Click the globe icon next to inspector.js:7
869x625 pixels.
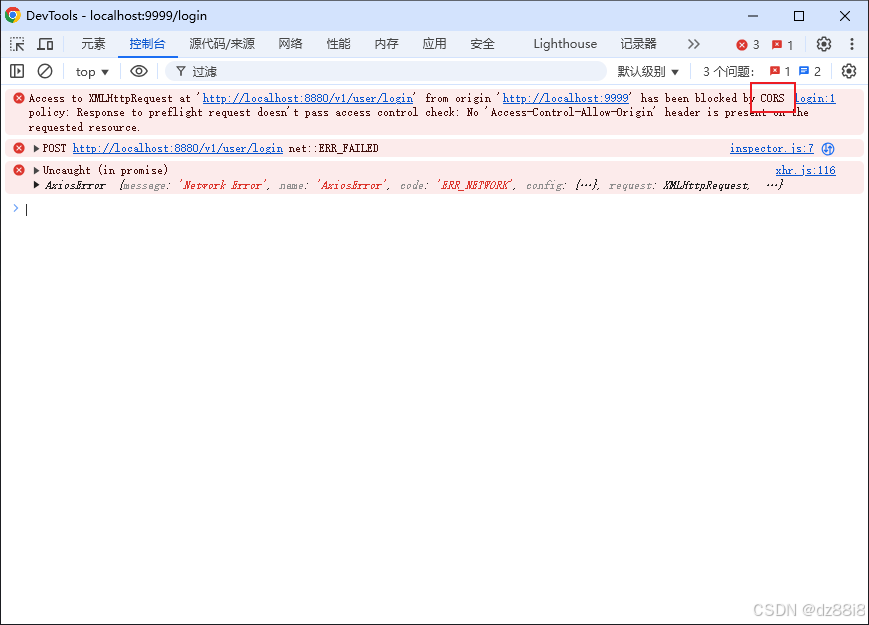coord(826,148)
